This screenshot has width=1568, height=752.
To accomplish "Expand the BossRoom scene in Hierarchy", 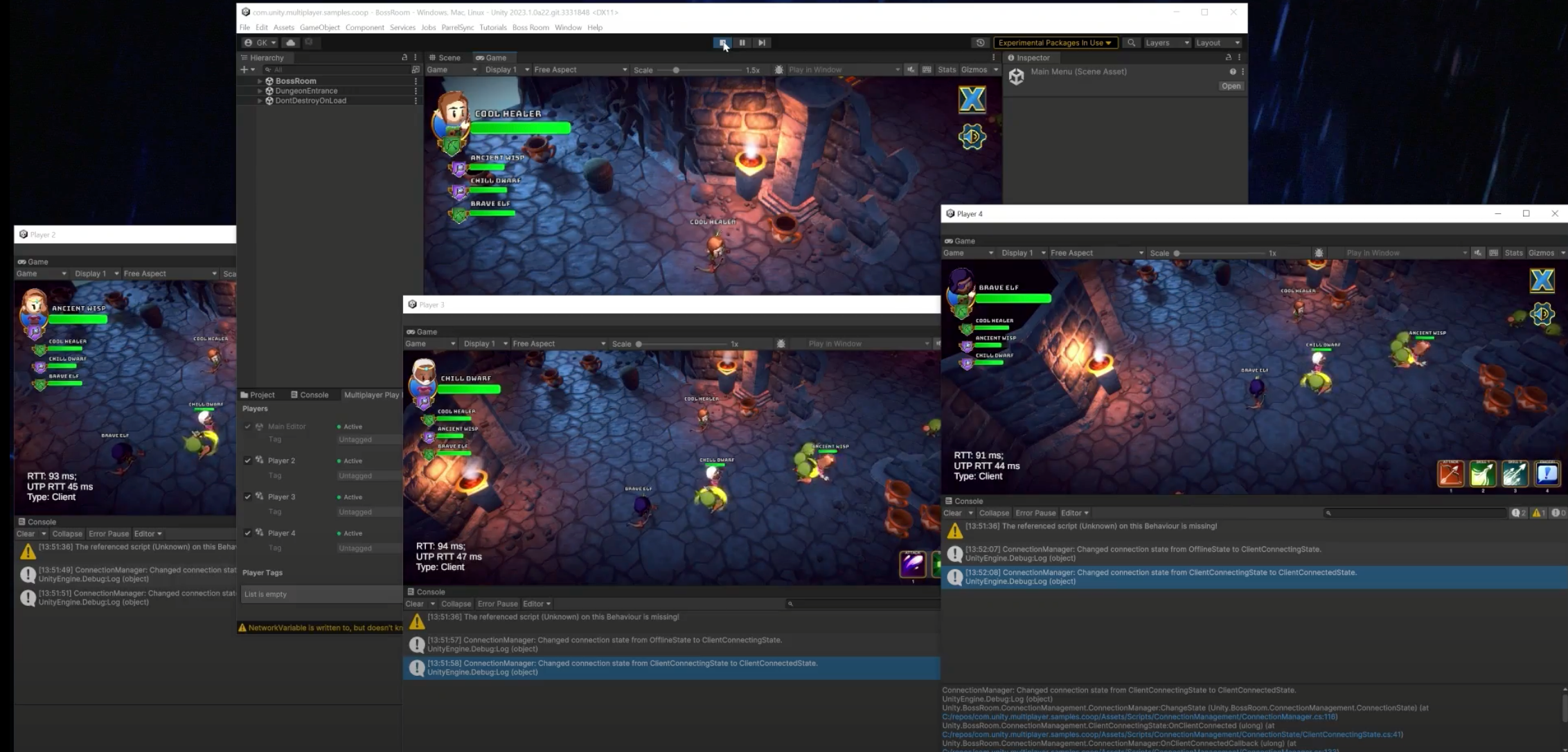I will [260, 81].
